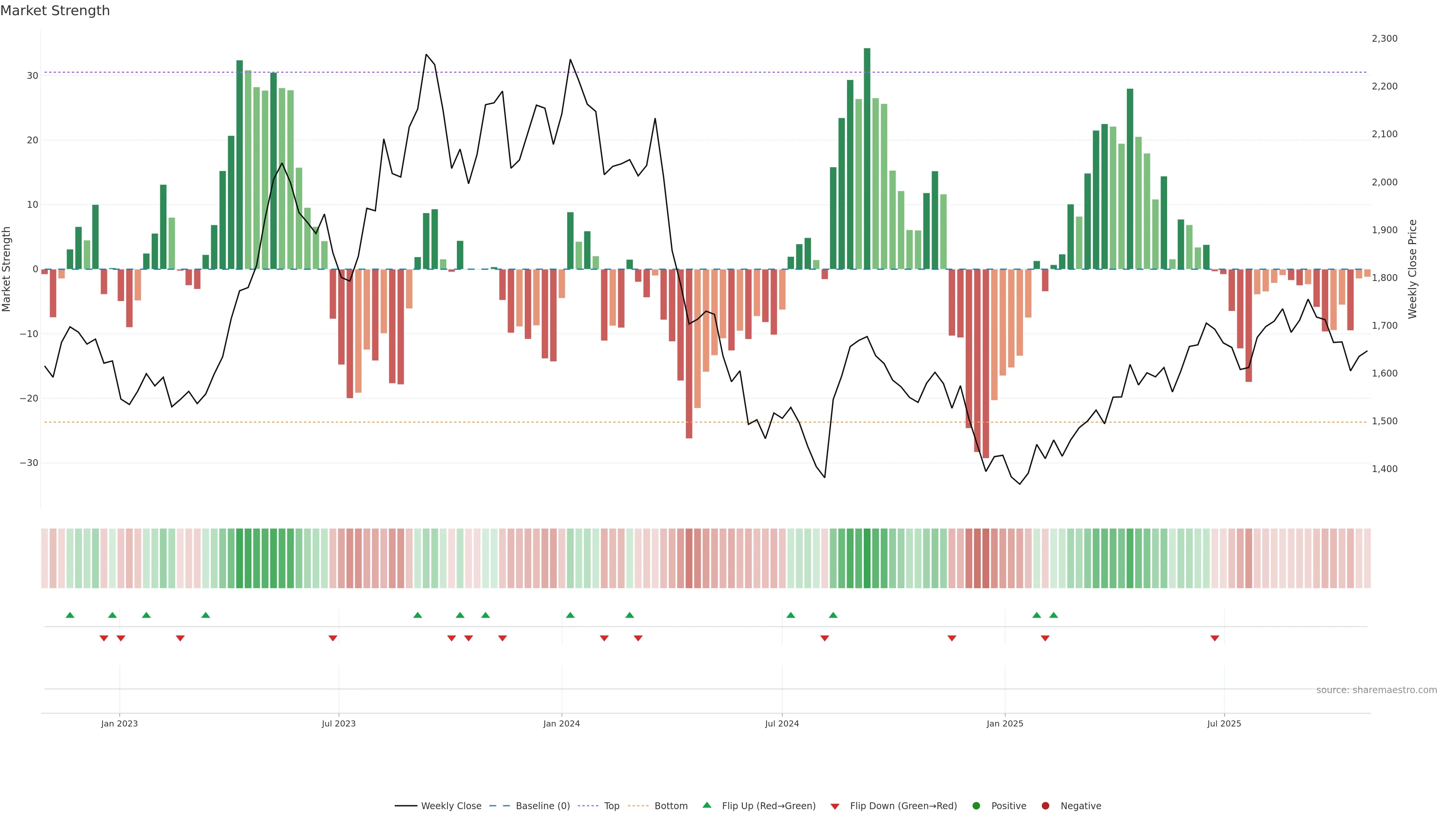Click the Jan 2023 x-axis label
This screenshot has height=819, width=1456.
tap(119, 723)
